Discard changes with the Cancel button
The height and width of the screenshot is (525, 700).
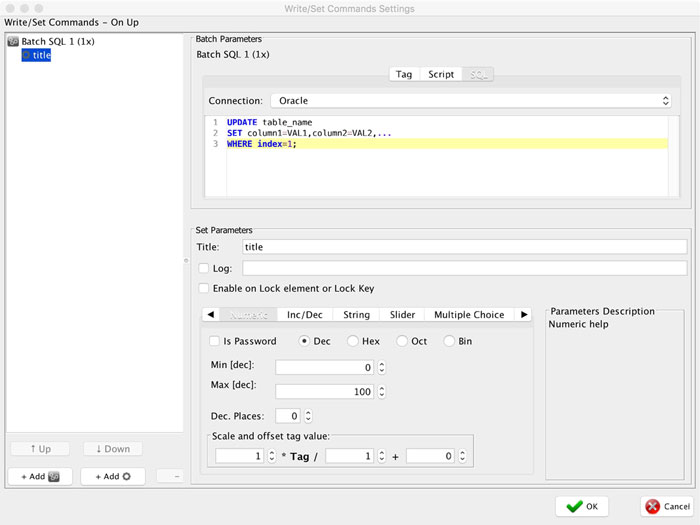[x=667, y=507]
